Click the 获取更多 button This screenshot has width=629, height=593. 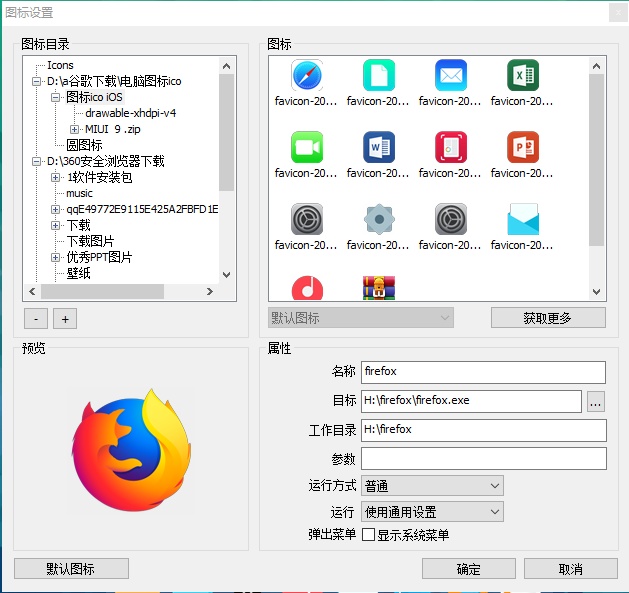(548, 318)
